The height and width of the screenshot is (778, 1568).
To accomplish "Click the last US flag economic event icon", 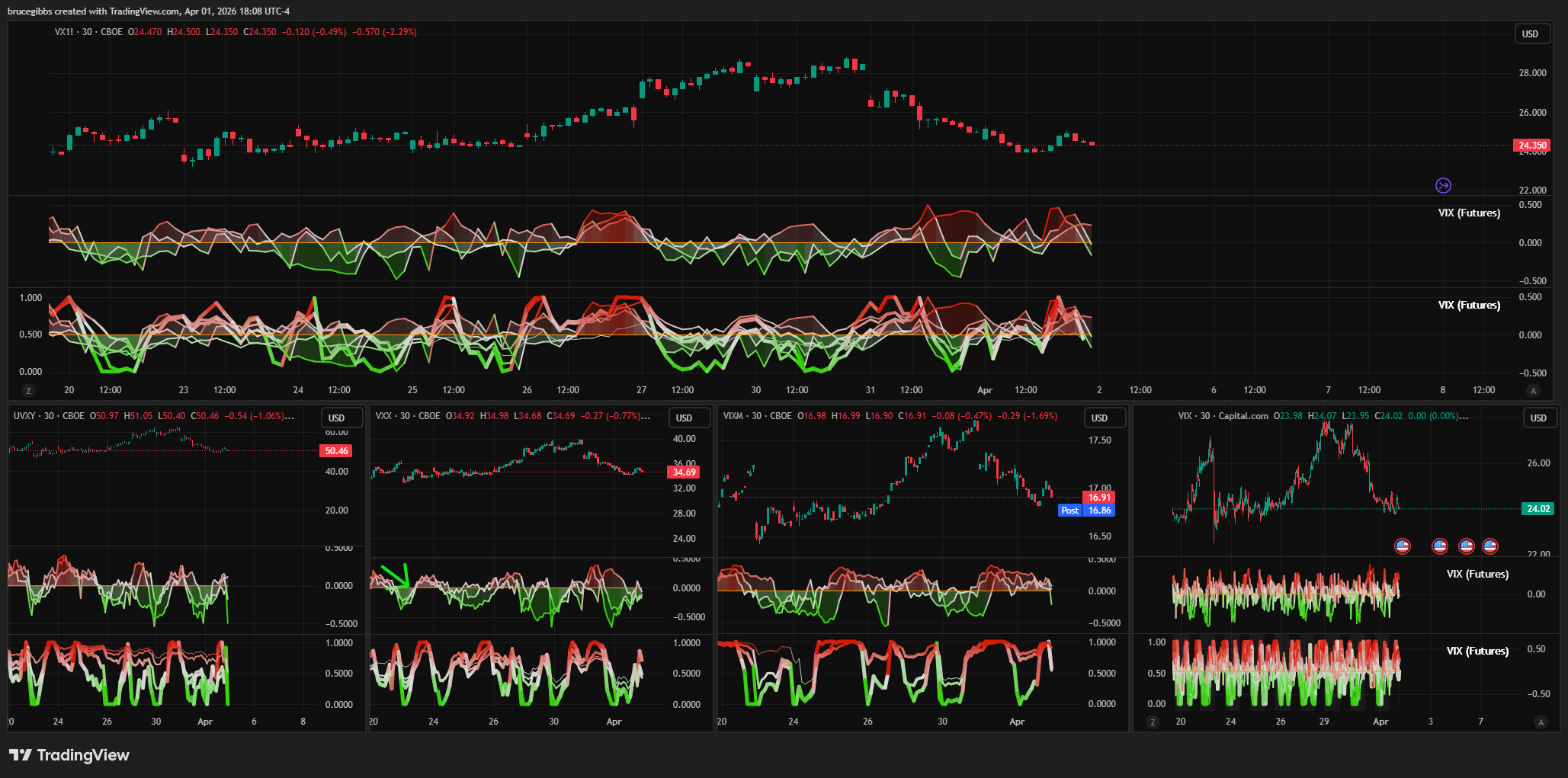I will (1489, 546).
